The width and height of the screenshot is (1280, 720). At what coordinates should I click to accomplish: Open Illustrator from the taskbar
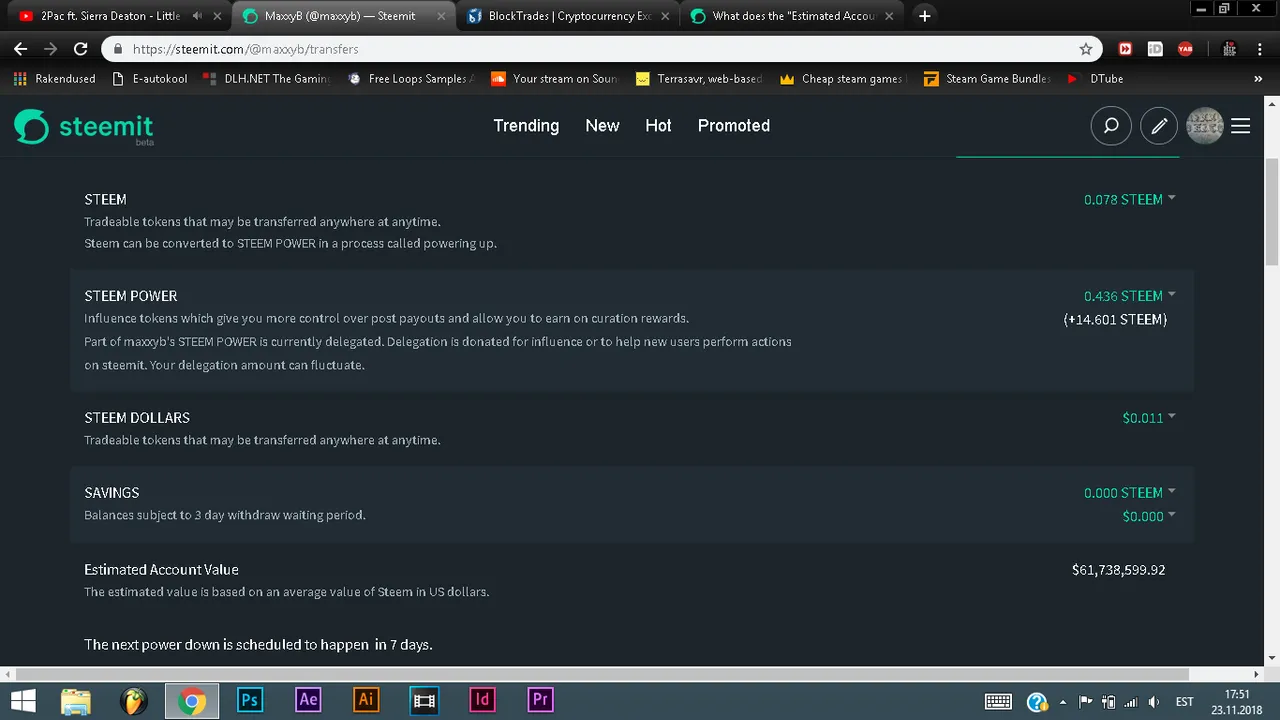coord(366,700)
